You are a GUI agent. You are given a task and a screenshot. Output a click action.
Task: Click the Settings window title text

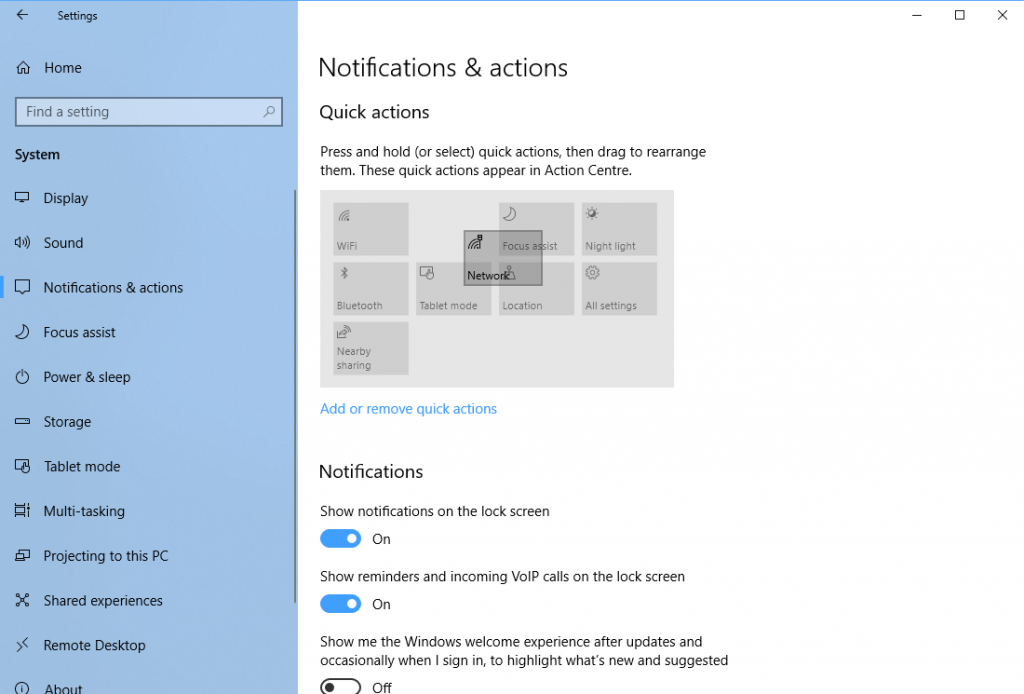(x=77, y=16)
